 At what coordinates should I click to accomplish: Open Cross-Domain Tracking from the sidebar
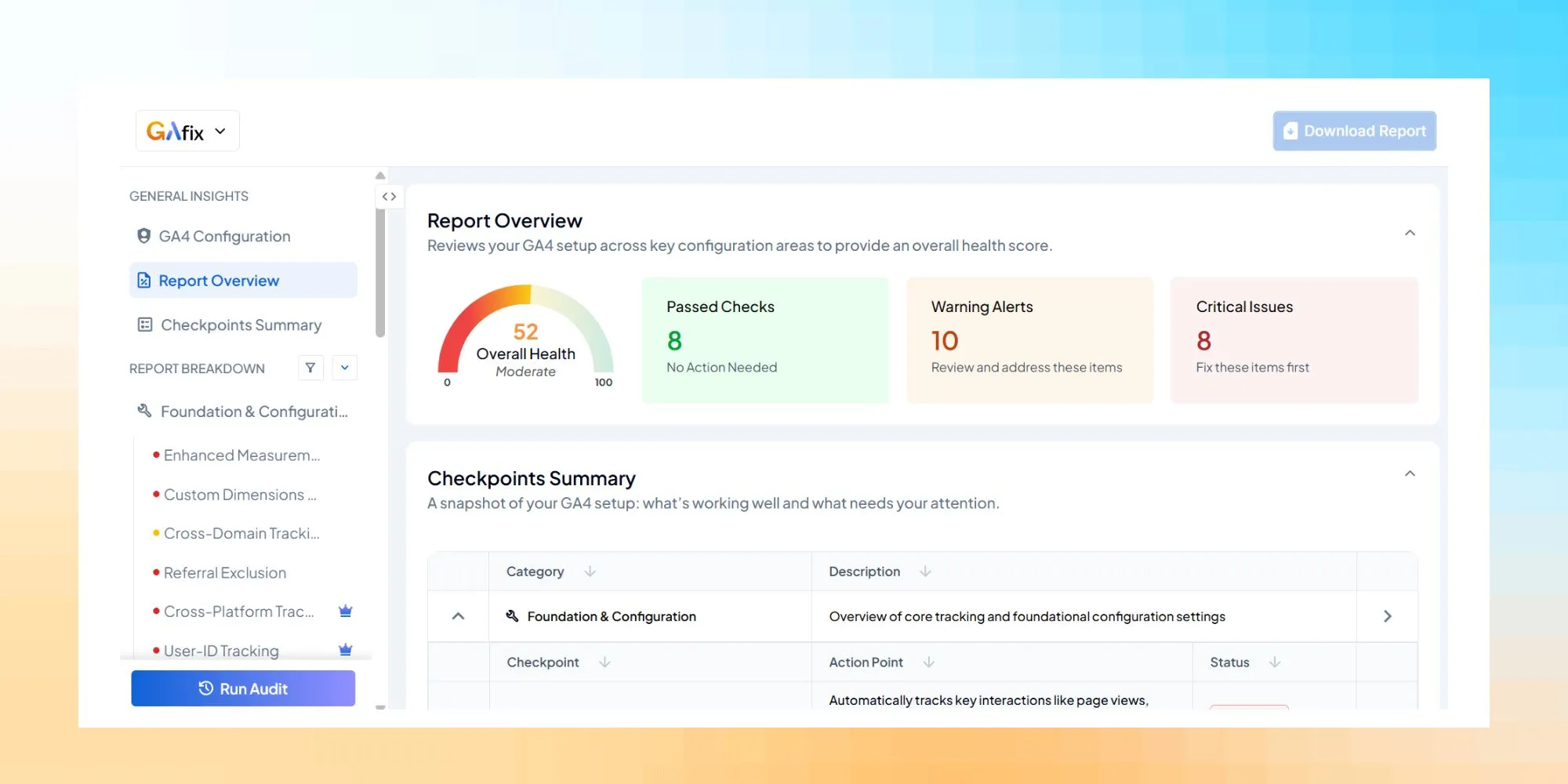pos(241,533)
